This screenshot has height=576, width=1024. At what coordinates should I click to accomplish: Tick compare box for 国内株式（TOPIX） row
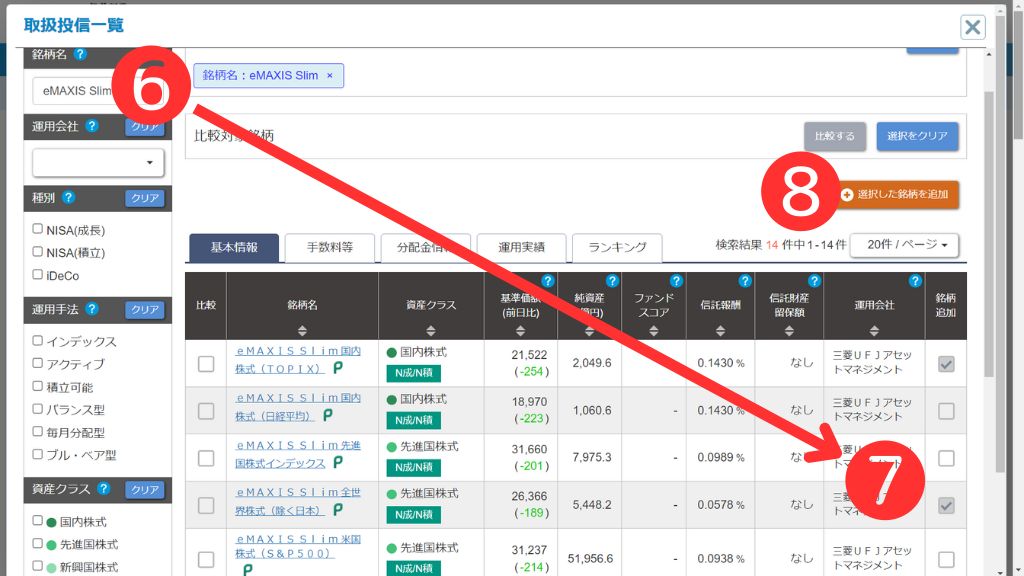point(206,364)
